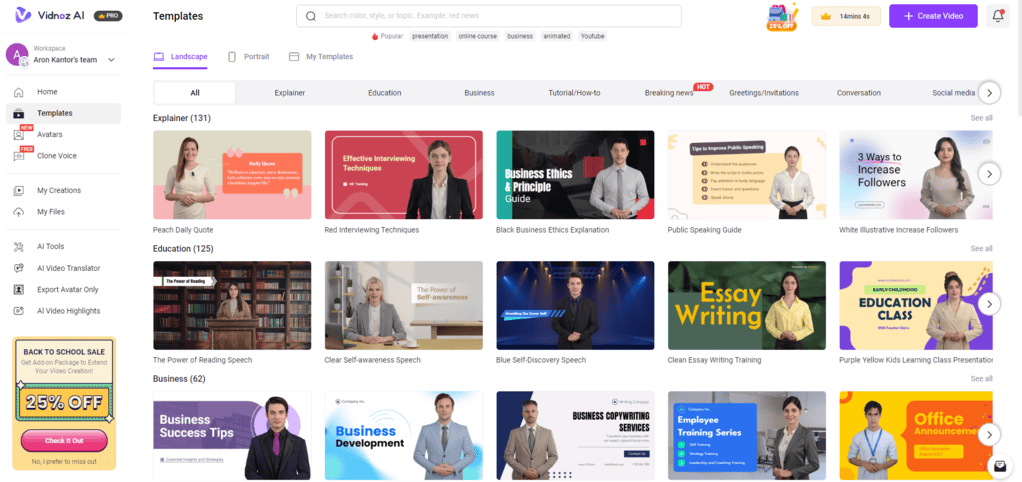Open the notifications bell
This screenshot has height=482, width=1022.
[x=997, y=16]
